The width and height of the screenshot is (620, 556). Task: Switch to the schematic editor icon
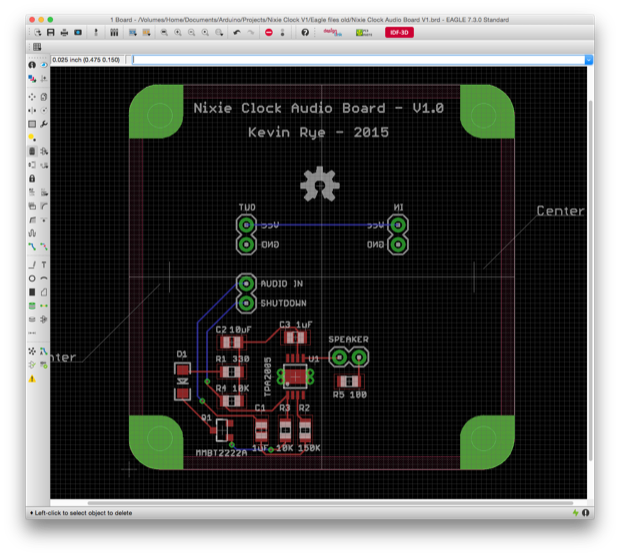[x=96, y=32]
